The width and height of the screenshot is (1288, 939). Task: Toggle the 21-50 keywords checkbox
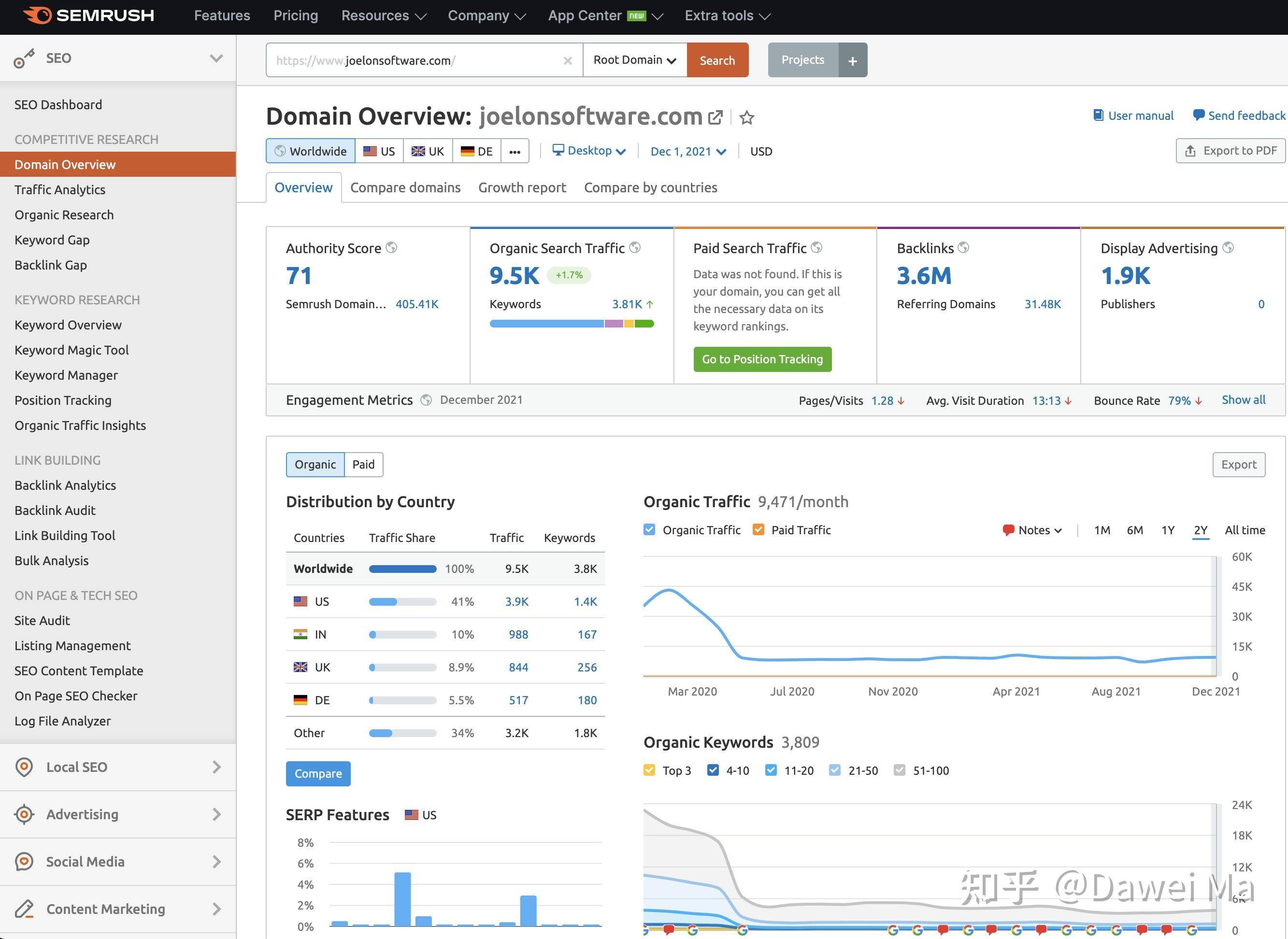tap(834, 770)
